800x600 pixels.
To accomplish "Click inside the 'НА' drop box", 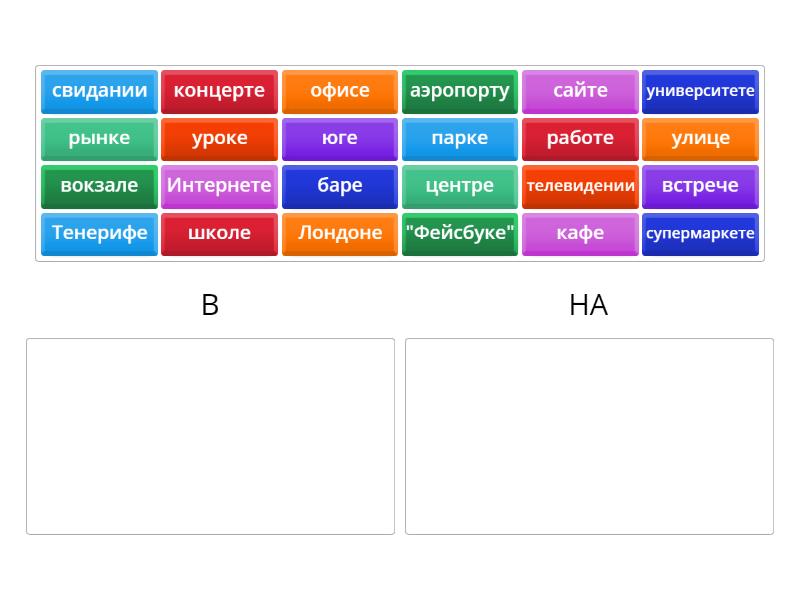I will (589, 436).
